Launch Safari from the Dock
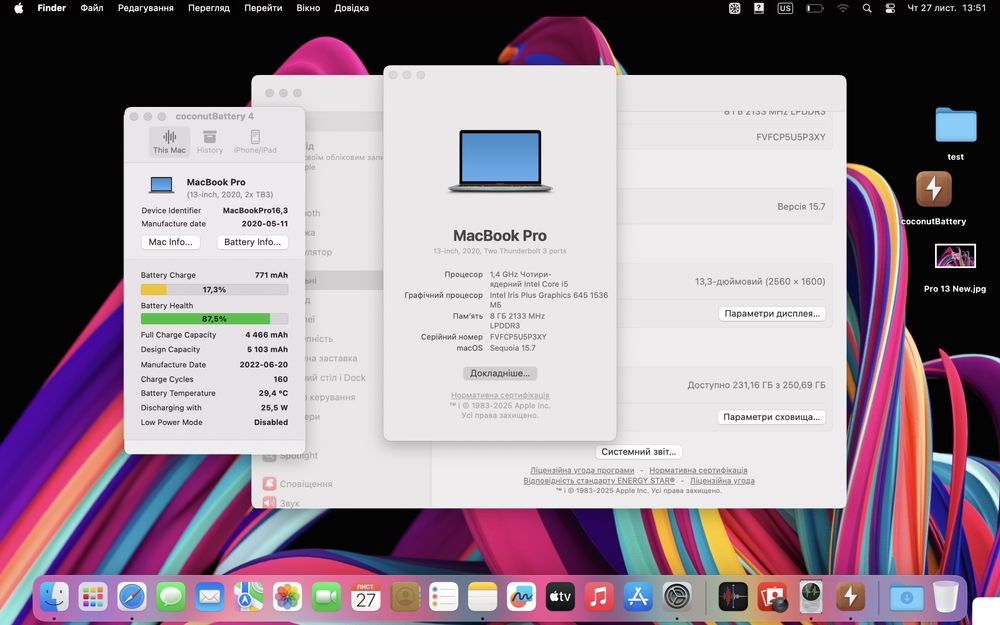 pyautogui.click(x=132, y=597)
